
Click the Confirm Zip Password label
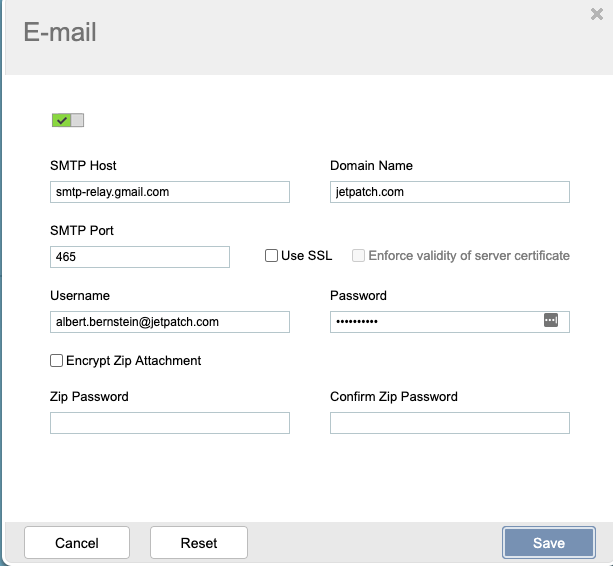tap(394, 397)
